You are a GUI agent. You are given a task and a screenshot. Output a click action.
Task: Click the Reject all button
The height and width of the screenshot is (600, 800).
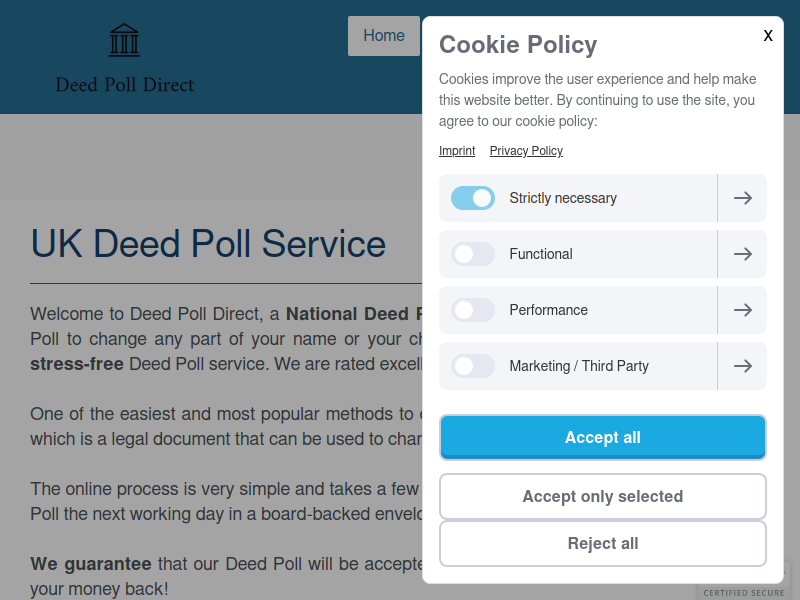[x=603, y=543]
